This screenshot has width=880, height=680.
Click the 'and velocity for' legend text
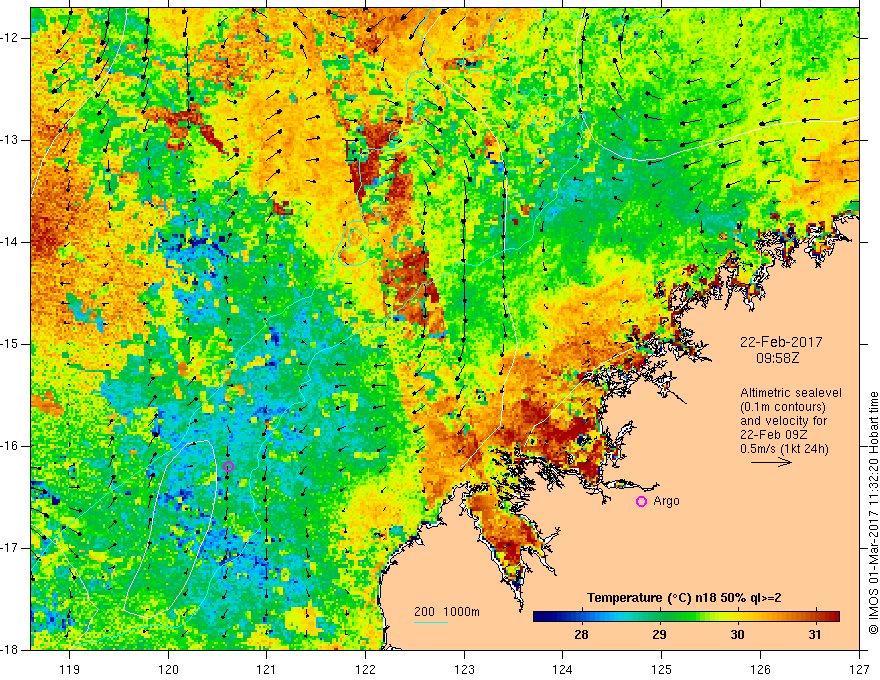tap(783, 421)
